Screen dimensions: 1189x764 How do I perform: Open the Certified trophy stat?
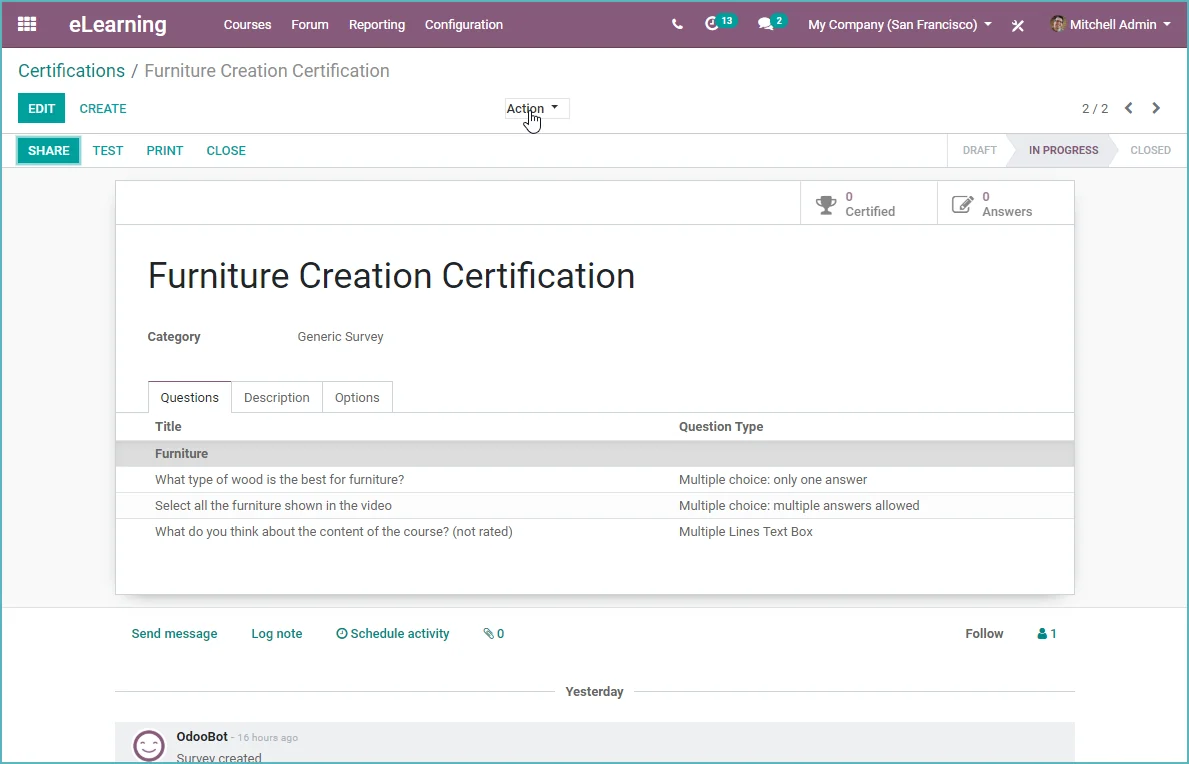868,203
